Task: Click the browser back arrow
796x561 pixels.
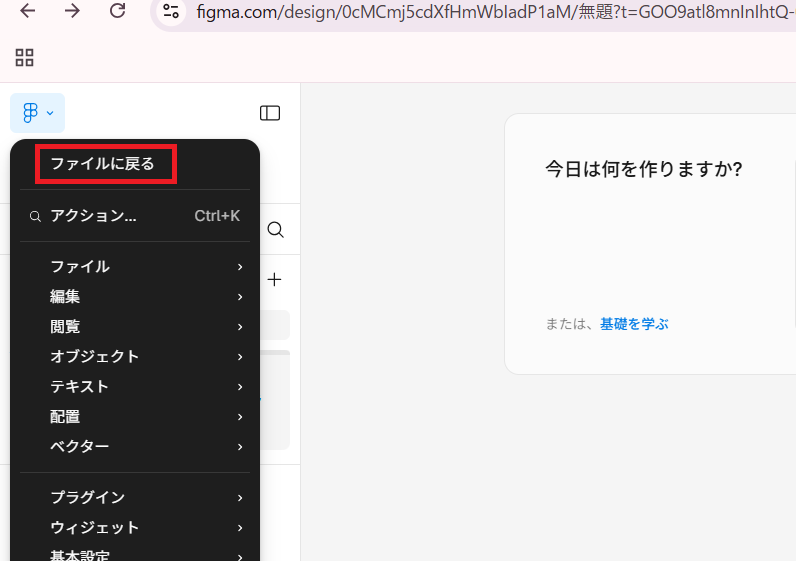Action: (x=28, y=11)
